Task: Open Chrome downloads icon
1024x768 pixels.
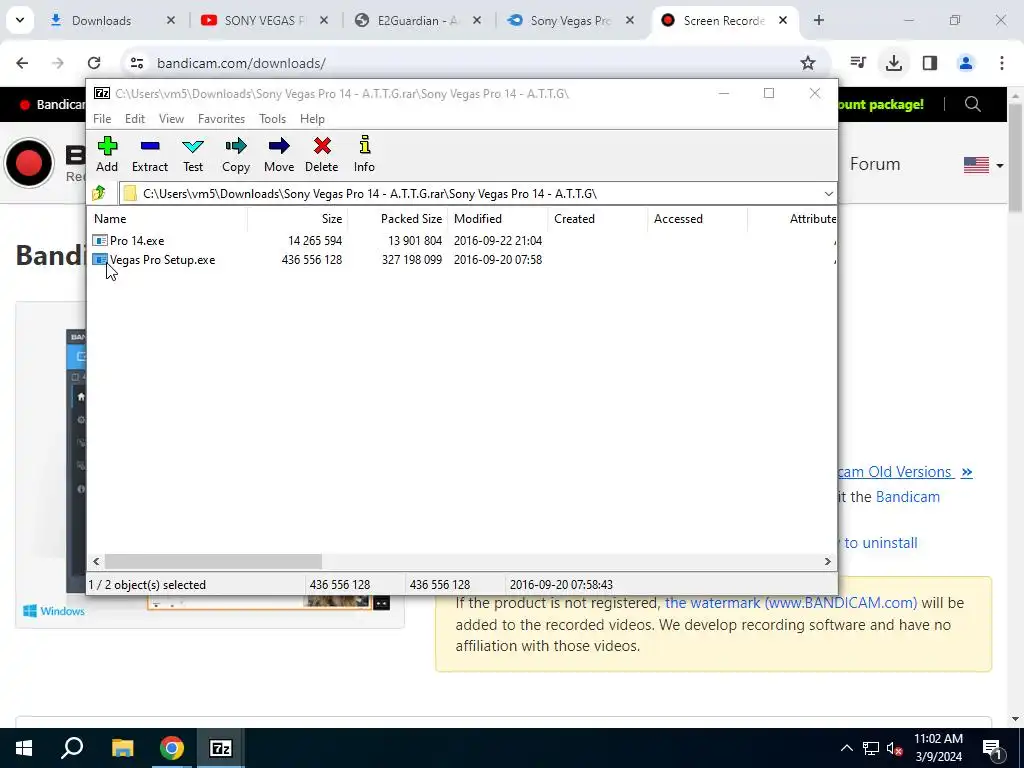Action: 893,63
